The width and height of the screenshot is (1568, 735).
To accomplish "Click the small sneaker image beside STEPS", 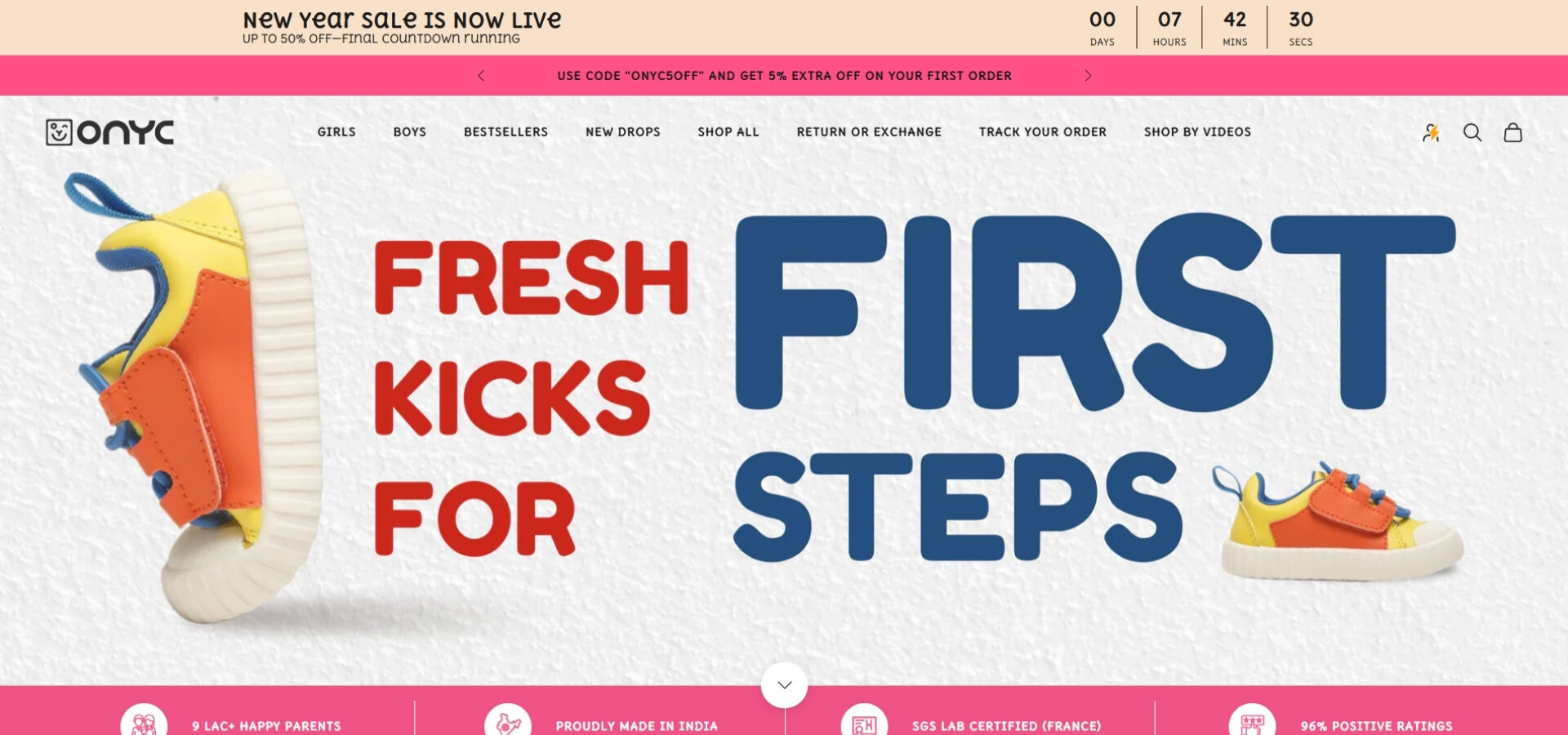I will (1339, 521).
